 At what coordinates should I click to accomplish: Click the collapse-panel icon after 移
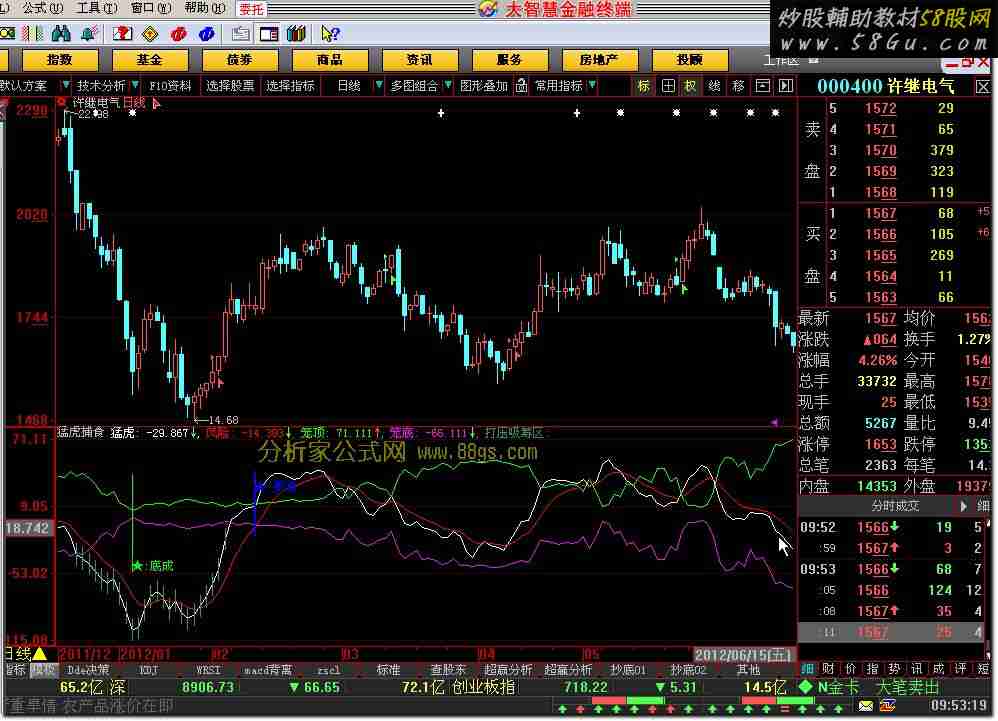click(x=763, y=85)
